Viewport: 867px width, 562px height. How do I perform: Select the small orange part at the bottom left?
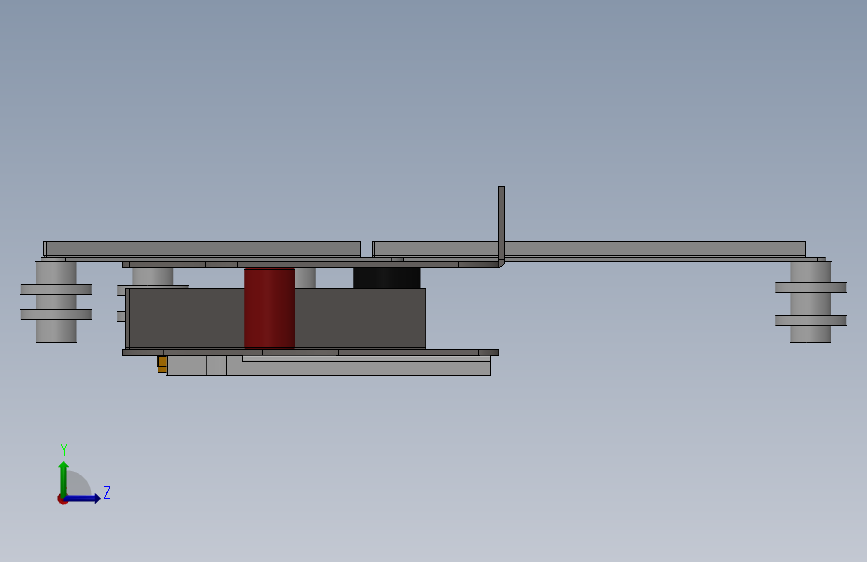coord(162,364)
